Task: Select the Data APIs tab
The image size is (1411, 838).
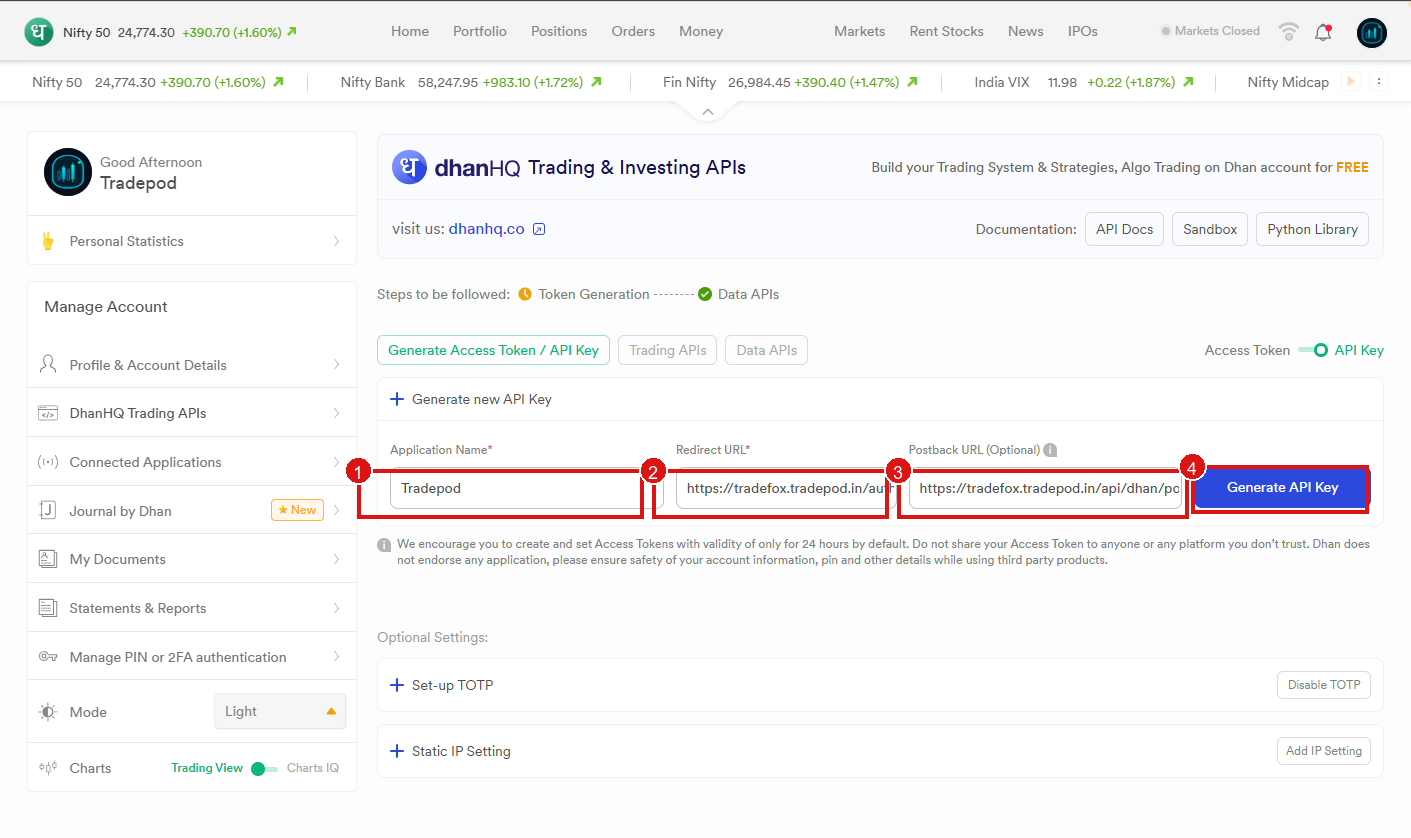Action: click(x=767, y=350)
